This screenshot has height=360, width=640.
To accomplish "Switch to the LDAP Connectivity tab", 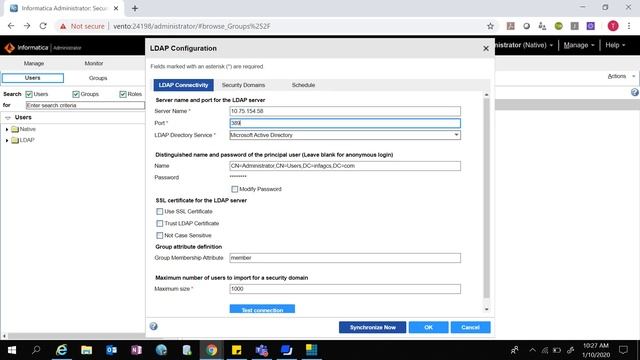I will [183, 85].
